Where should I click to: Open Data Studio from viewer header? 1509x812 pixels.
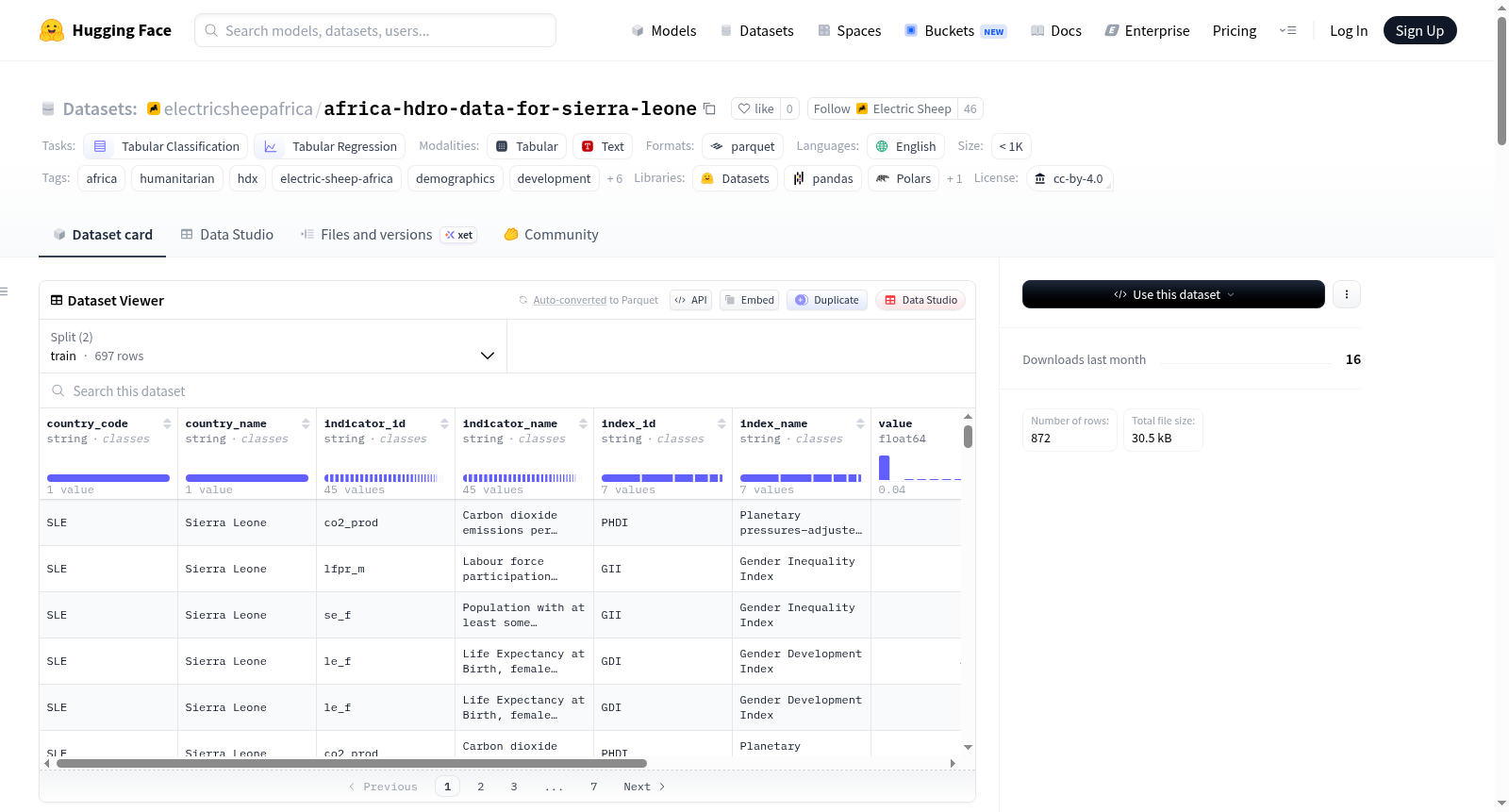click(x=920, y=300)
